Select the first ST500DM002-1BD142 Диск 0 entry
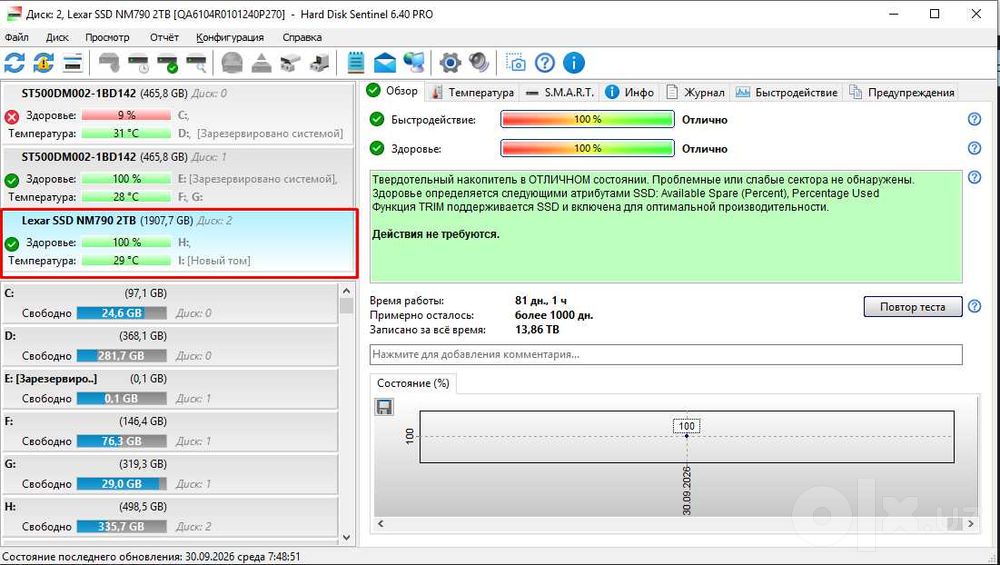 pos(178,114)
